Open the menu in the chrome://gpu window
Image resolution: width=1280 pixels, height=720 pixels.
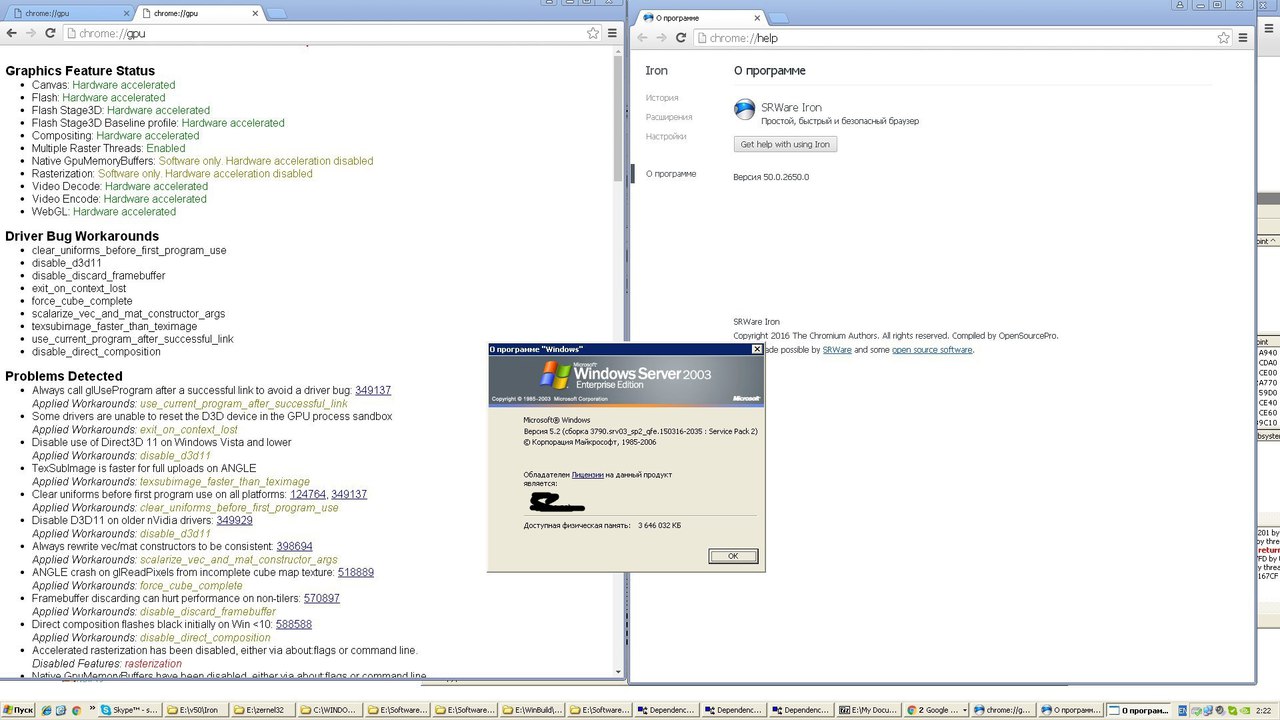[x=612, y=33]
